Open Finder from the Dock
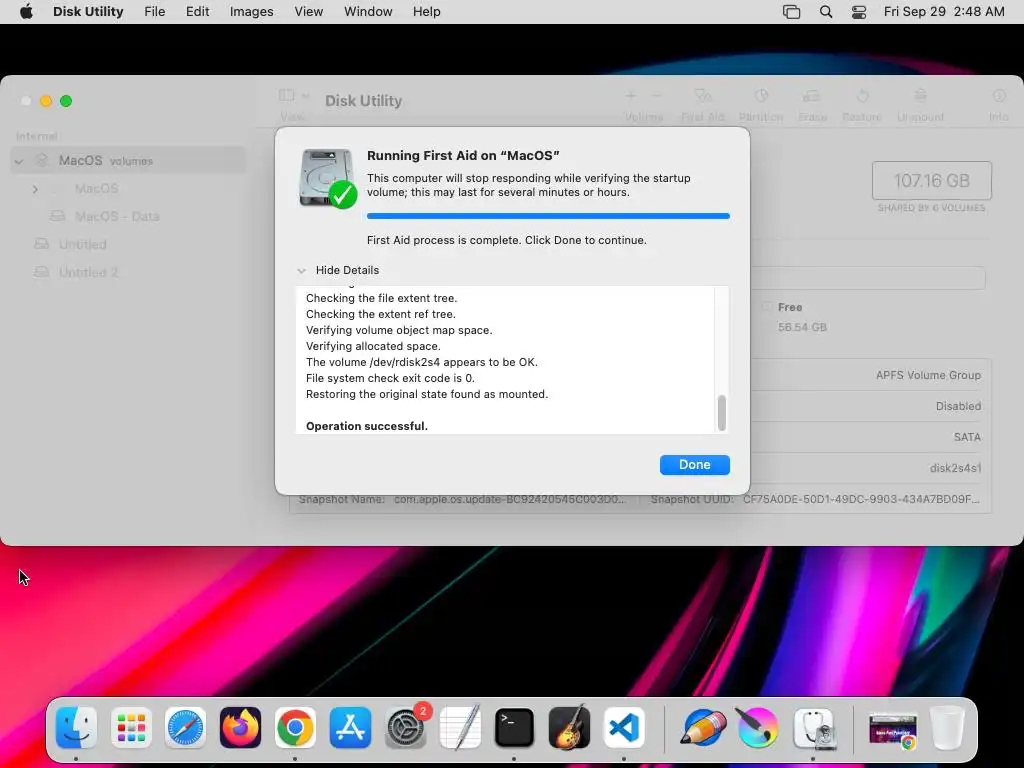The height and width of the screenshot is (768, 1024). [76, 728]
